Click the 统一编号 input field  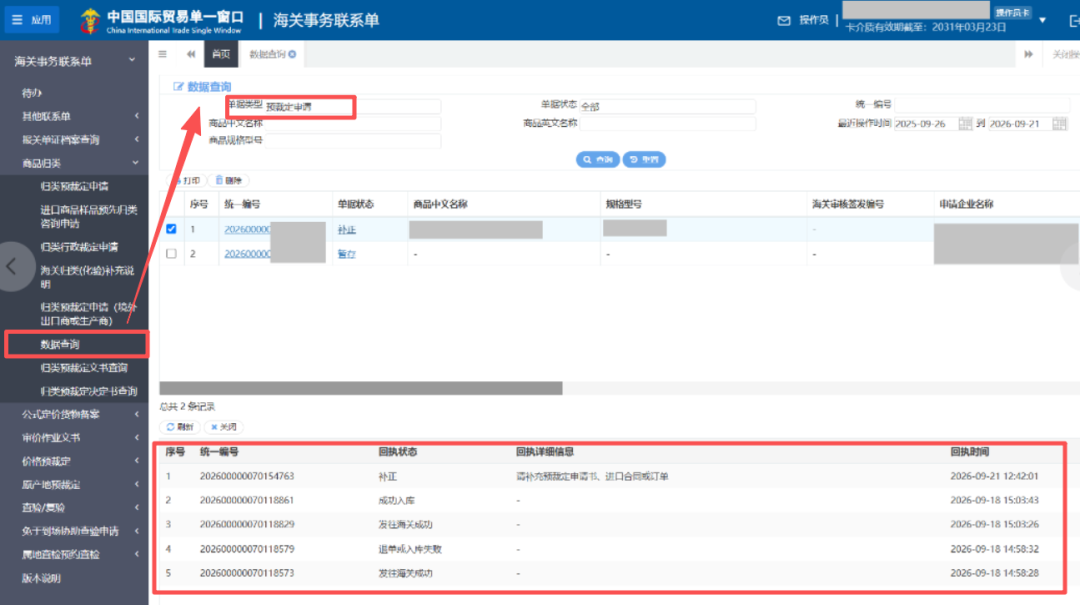tap(982, 105)
